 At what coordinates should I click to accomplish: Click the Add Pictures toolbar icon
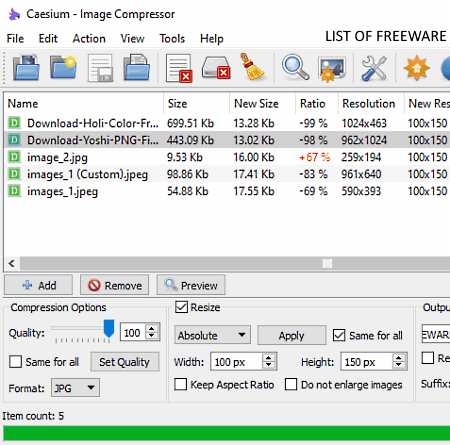(x=26, y=68)
